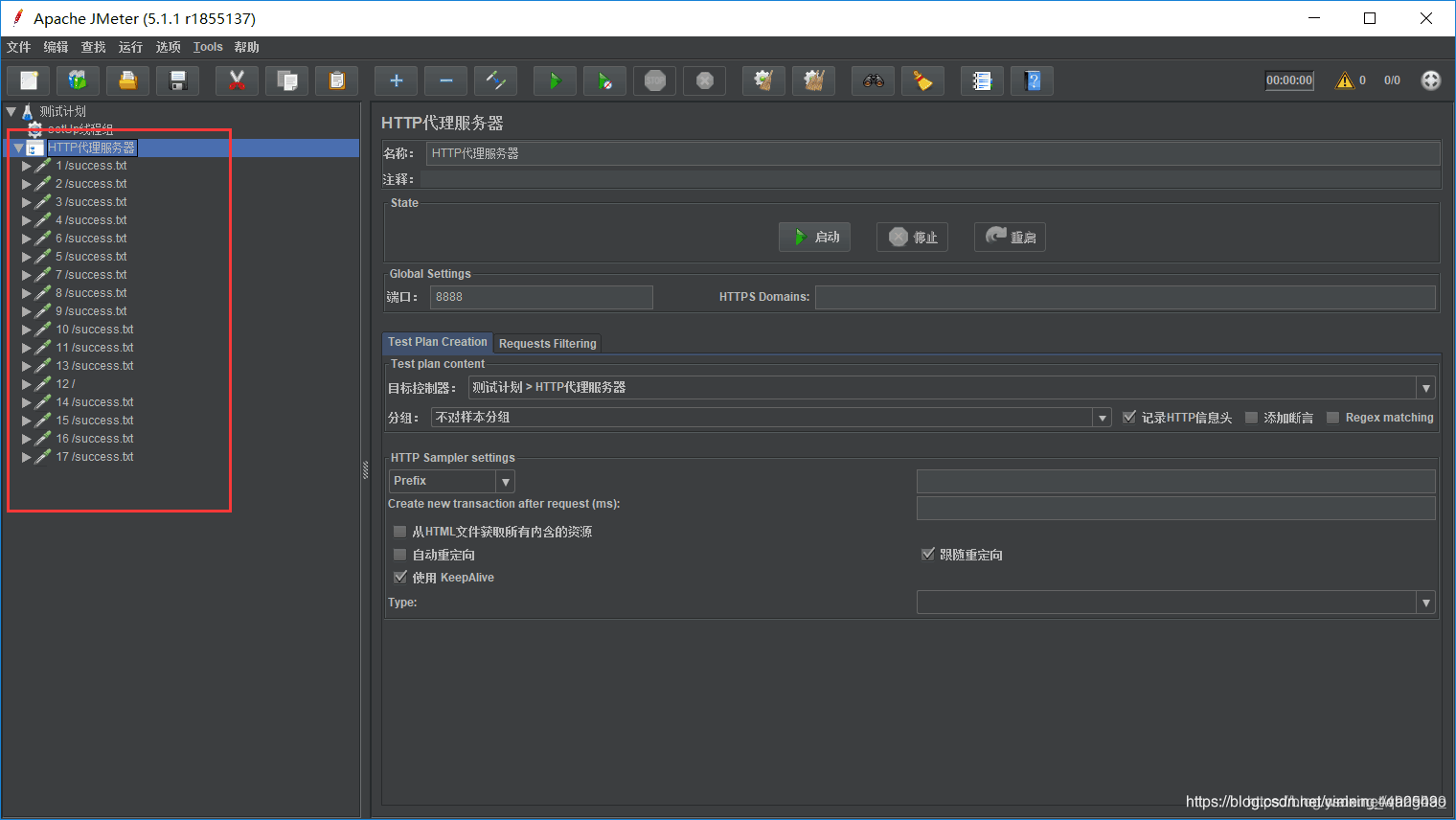
Task: Open the Run menu
Action: pyautogui.click(x=130, y=47)
